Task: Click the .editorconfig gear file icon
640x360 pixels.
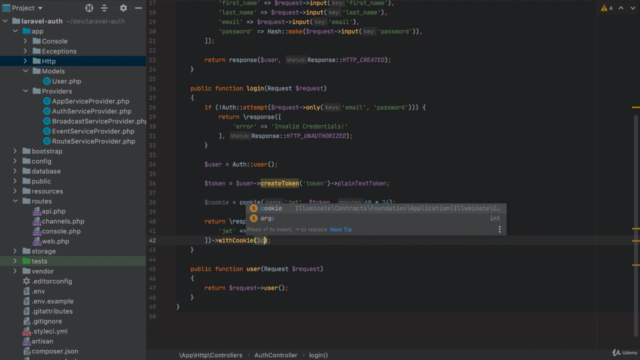Action: [x=27, y=281]
